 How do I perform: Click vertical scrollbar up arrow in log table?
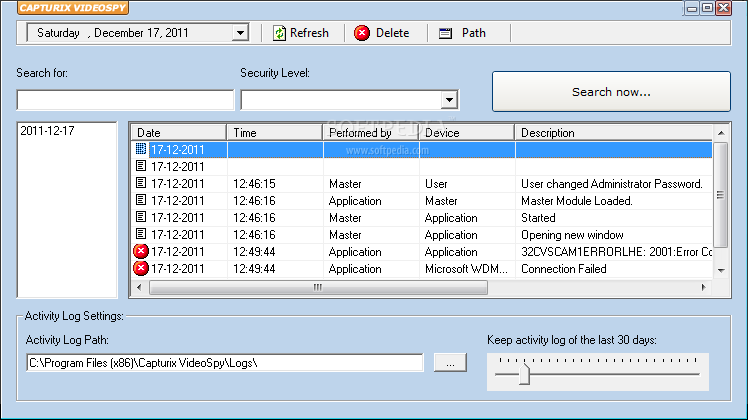(x=721, y=133)
